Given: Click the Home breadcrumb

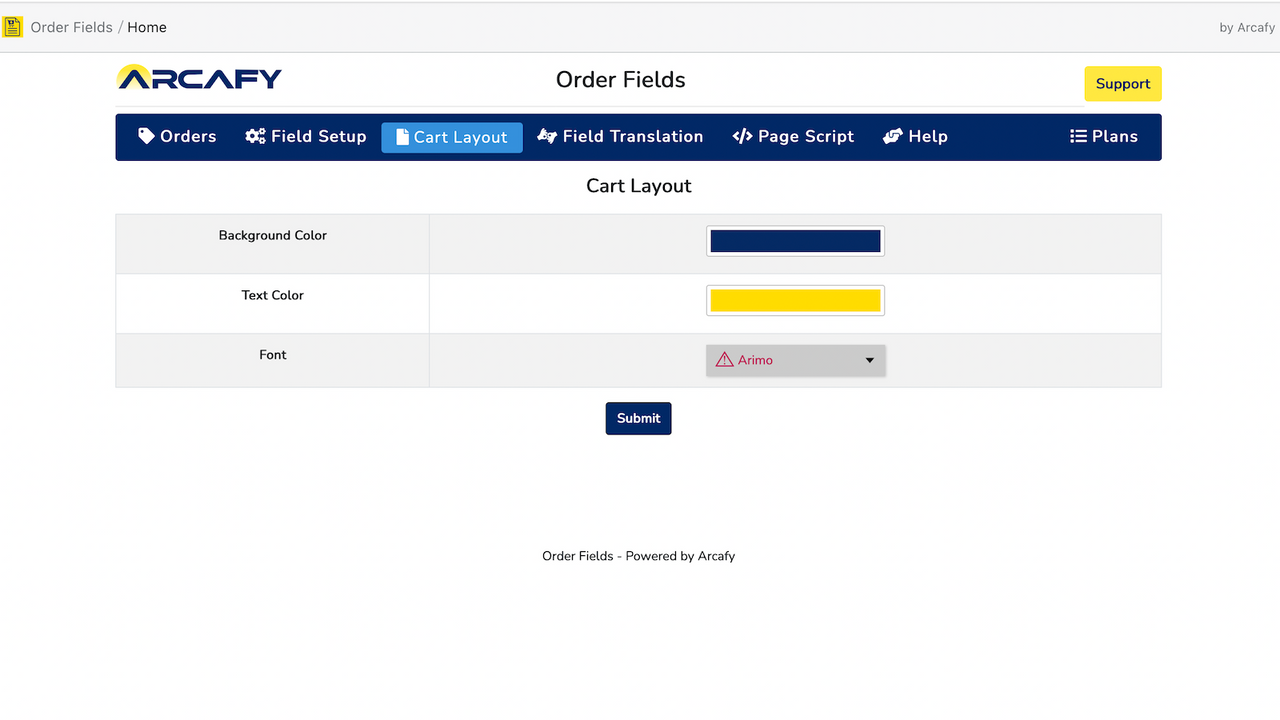Looking at the screenshot, I should point(147,27).
